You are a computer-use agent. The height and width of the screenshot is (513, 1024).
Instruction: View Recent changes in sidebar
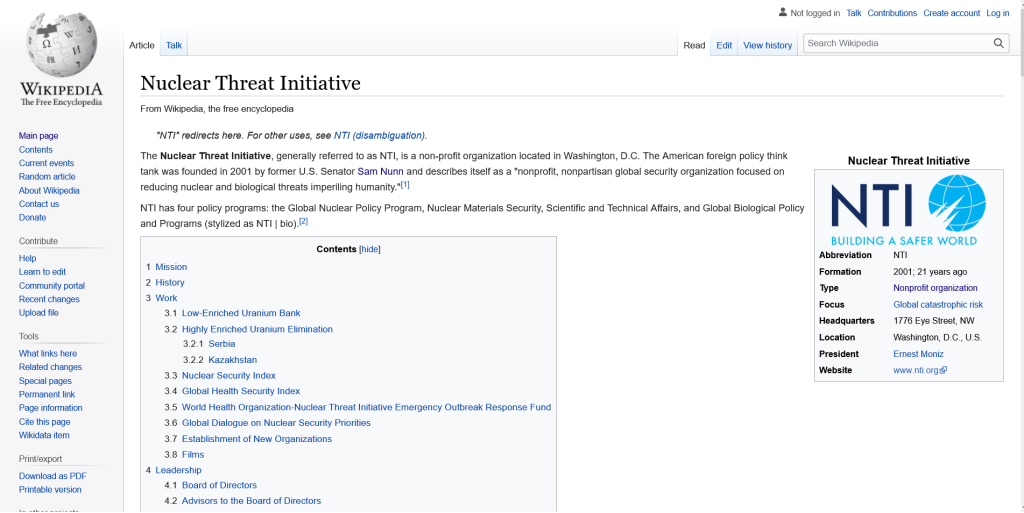(x=49, y=300)
